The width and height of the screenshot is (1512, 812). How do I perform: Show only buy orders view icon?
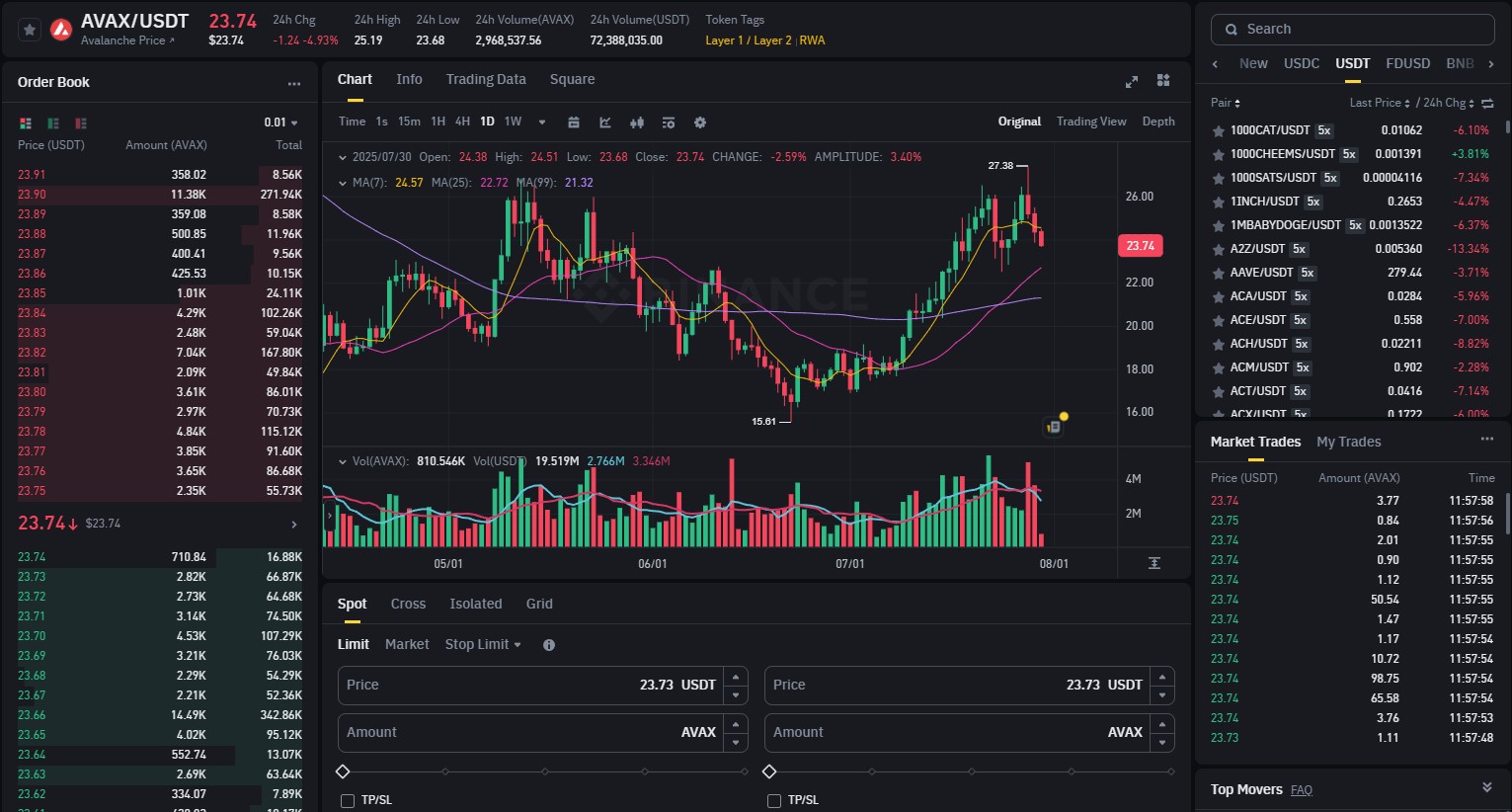53,122
